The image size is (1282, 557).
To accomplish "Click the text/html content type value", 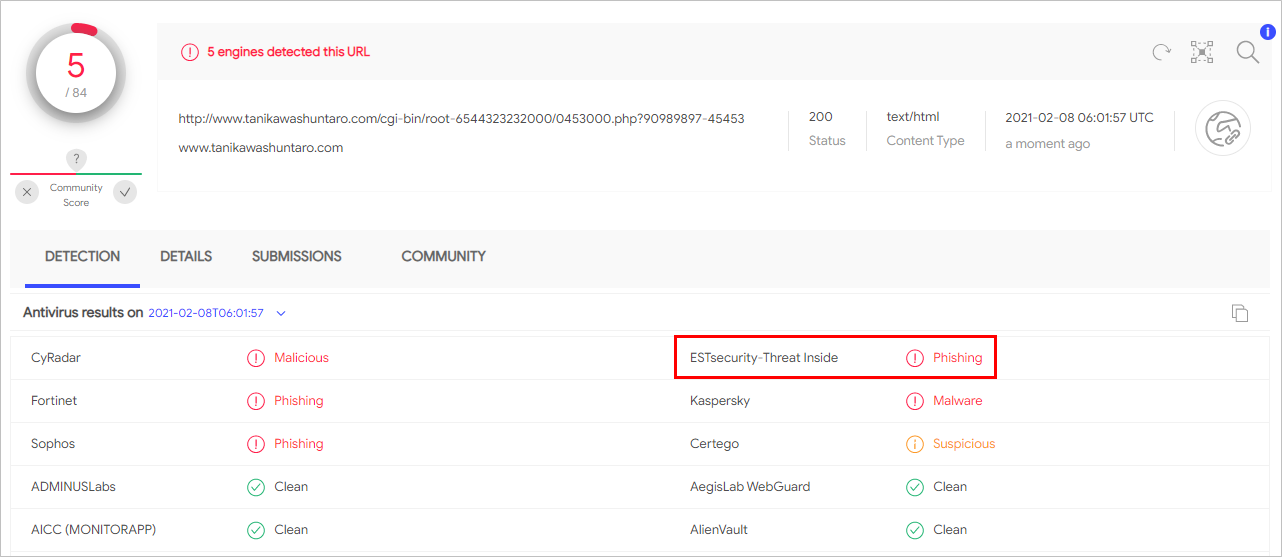I will 913,117.
